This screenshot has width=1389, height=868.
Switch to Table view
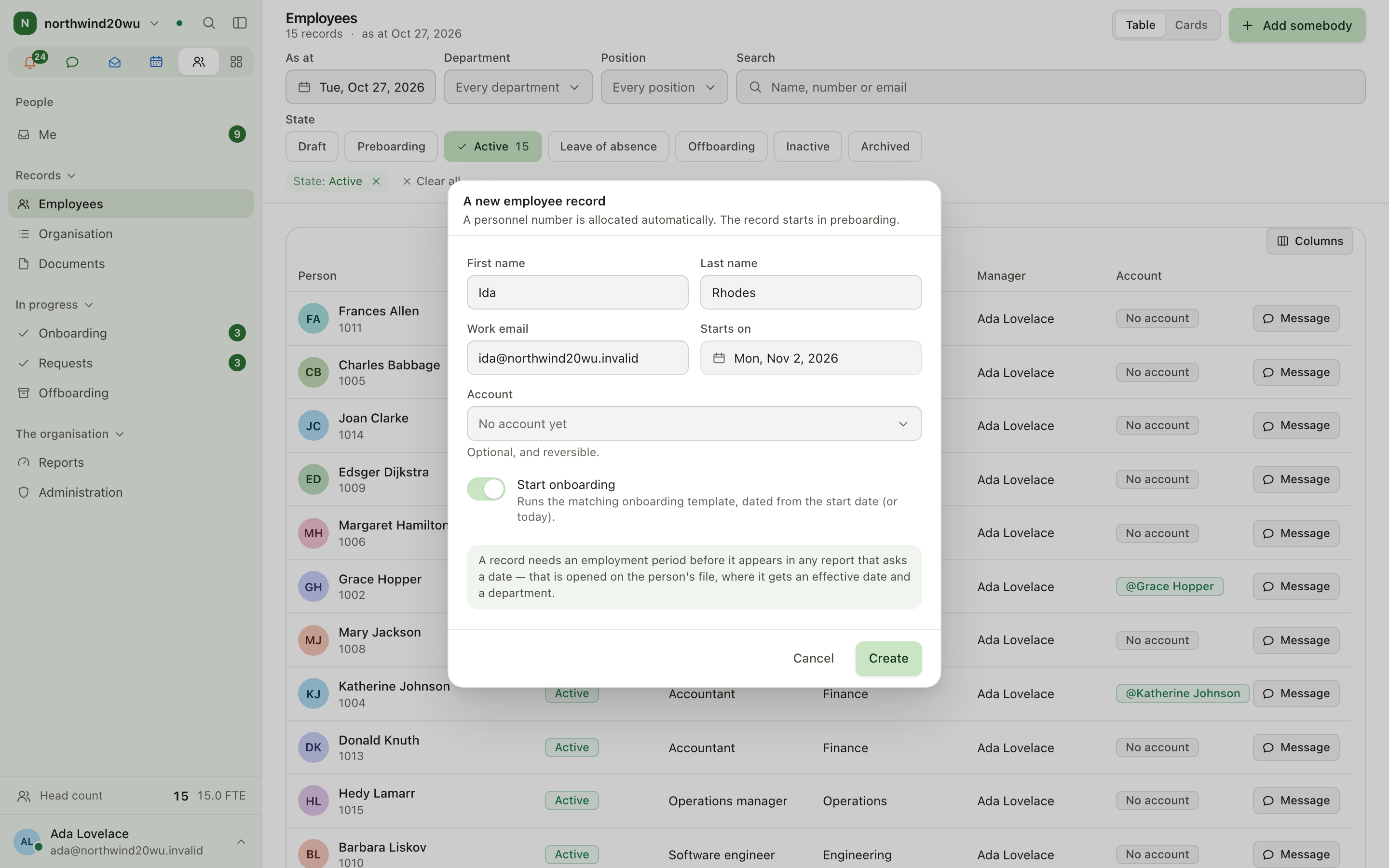pos(1140,25)
